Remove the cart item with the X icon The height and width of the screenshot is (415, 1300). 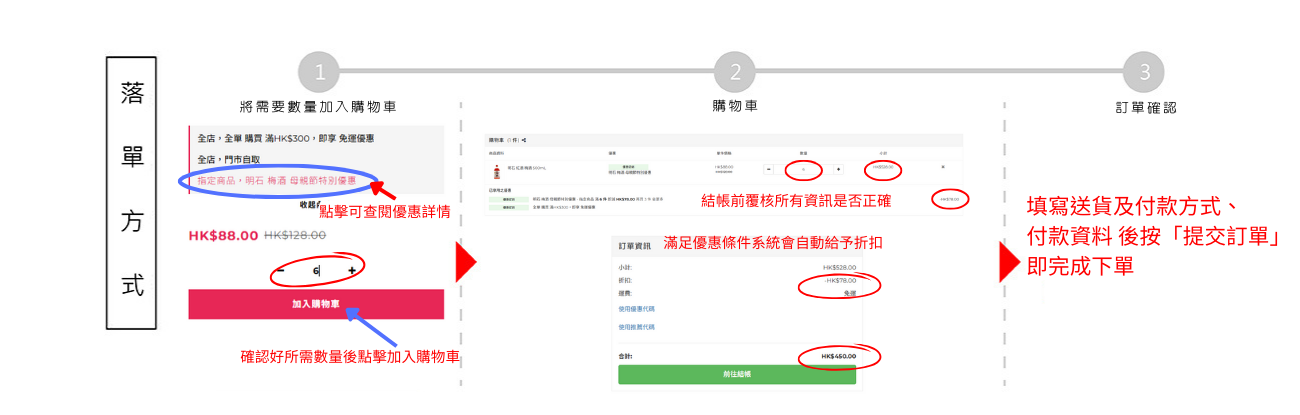(943, 167)
